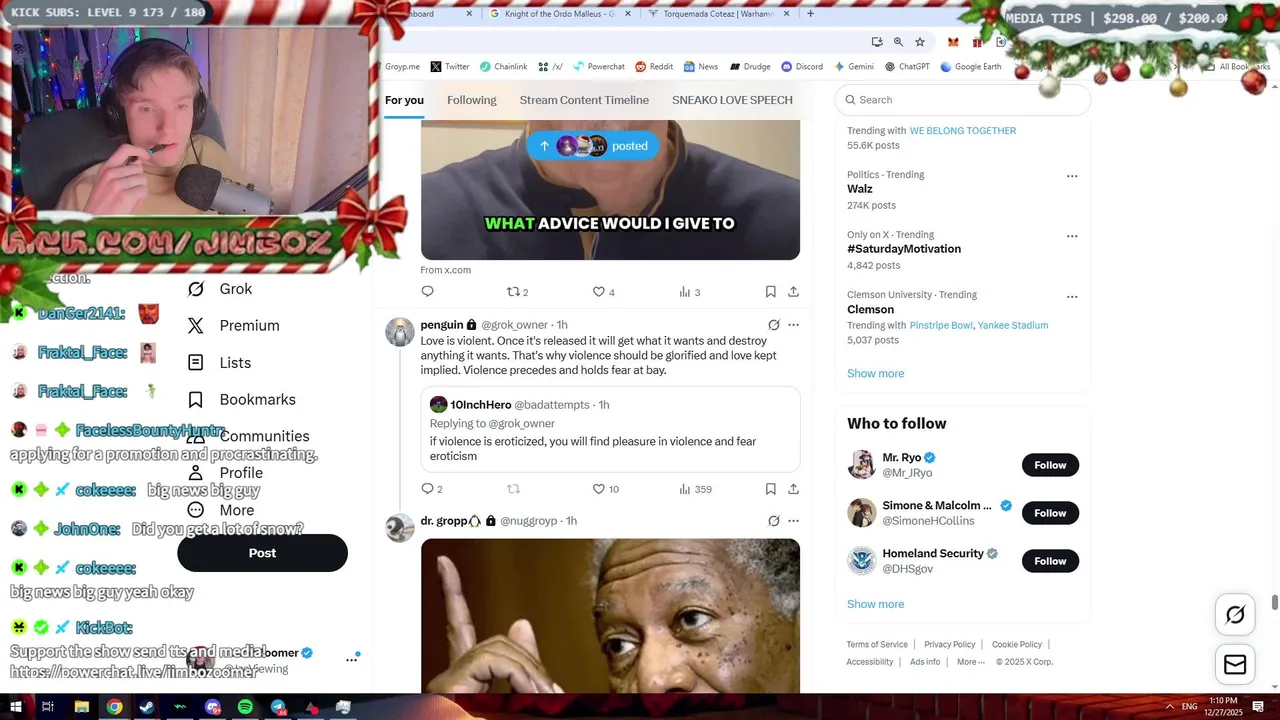Switch to the Following tab
Screen dimensions: 1280x720
click(x=472, y=100)
